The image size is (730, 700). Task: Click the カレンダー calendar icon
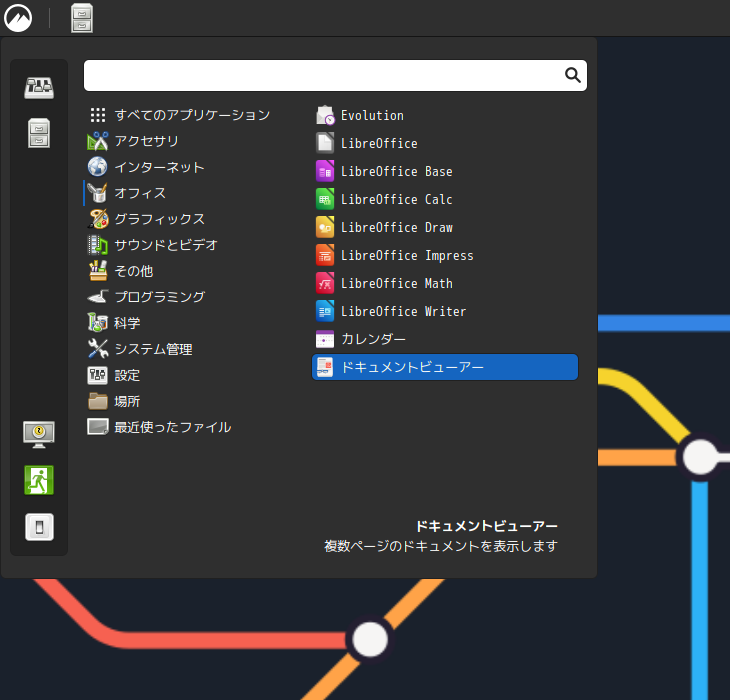[325, 339]
